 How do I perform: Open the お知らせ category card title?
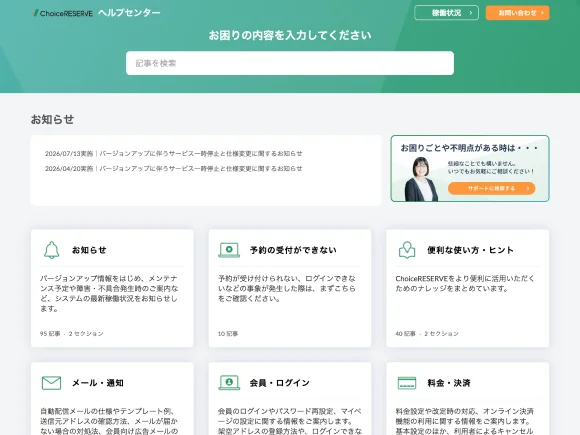coord(89,250)
